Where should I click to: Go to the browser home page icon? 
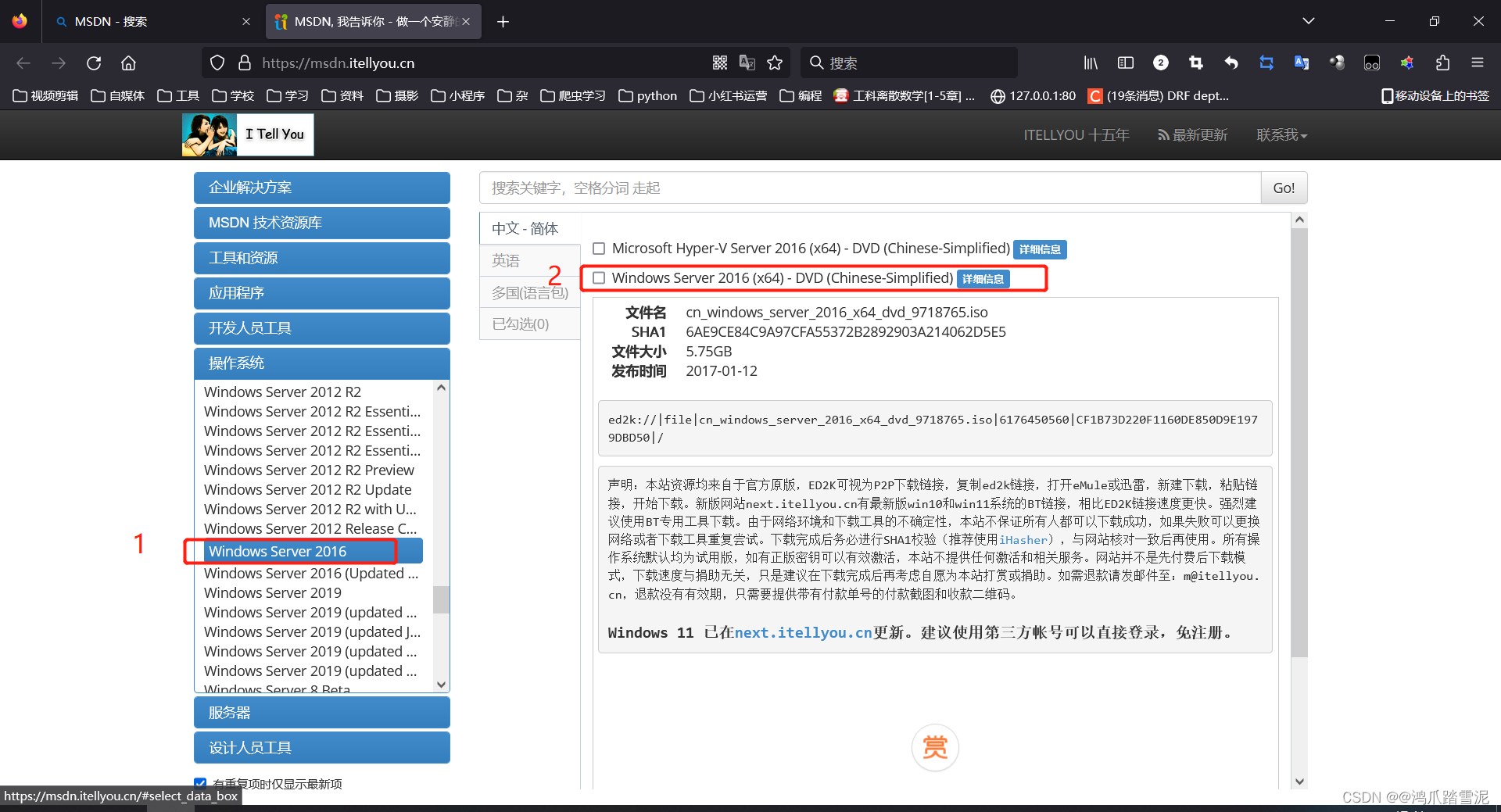tap(128, 63)
